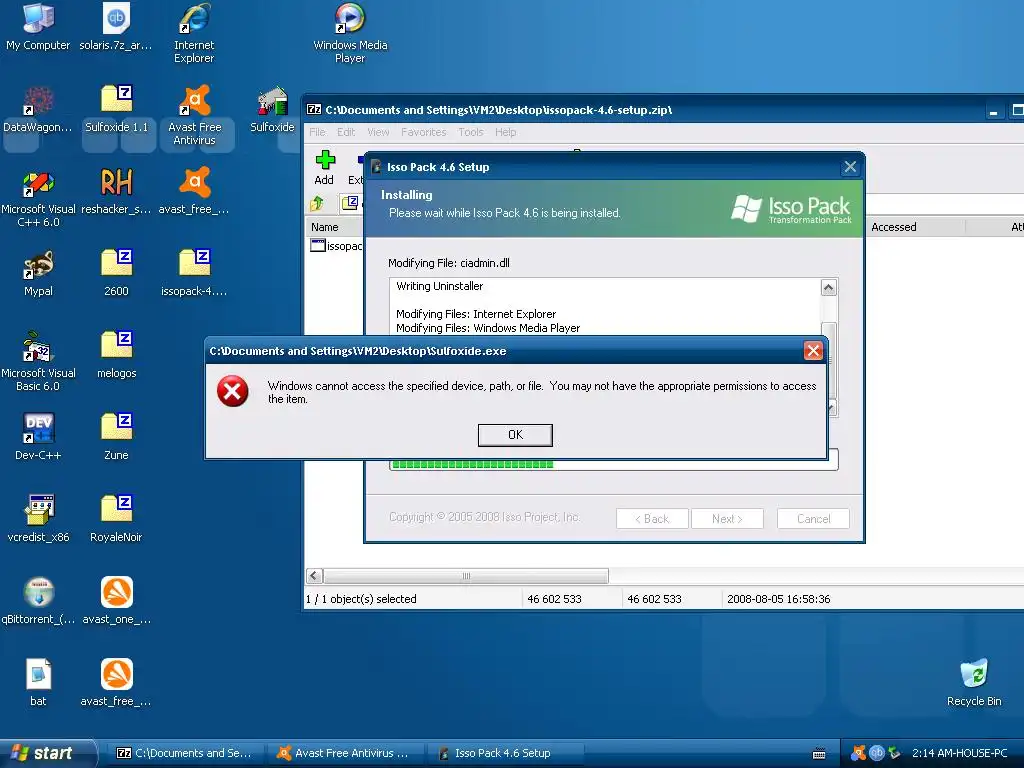The image size is (1024, 768).
Task: Close the Sulfoxide.exe error dialog
Action: [813, 351]
